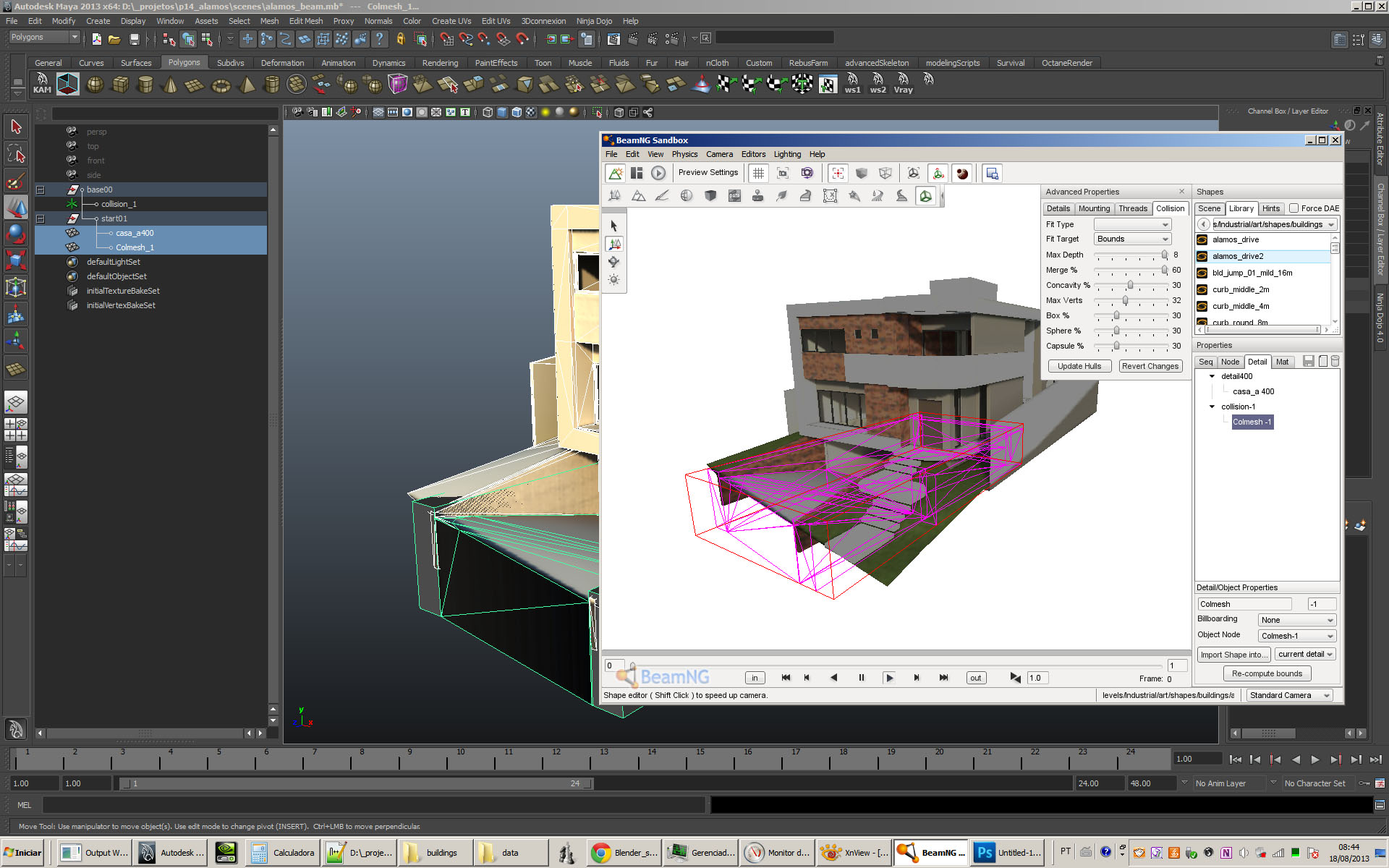Open the Billboarding None dropdown
This screenshot has height=868, width=1389.
(x=1296, y=620)
